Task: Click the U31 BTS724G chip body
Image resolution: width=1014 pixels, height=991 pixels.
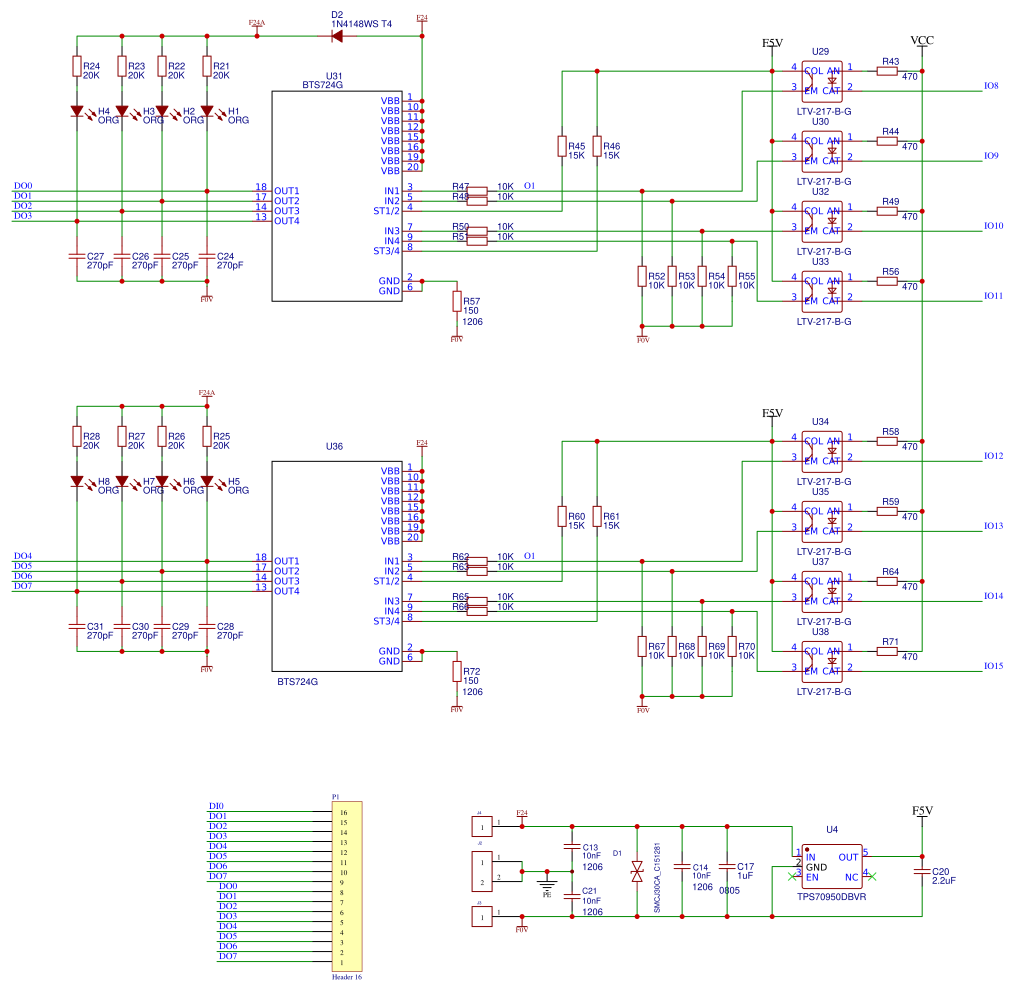Action: coord(337,196)
